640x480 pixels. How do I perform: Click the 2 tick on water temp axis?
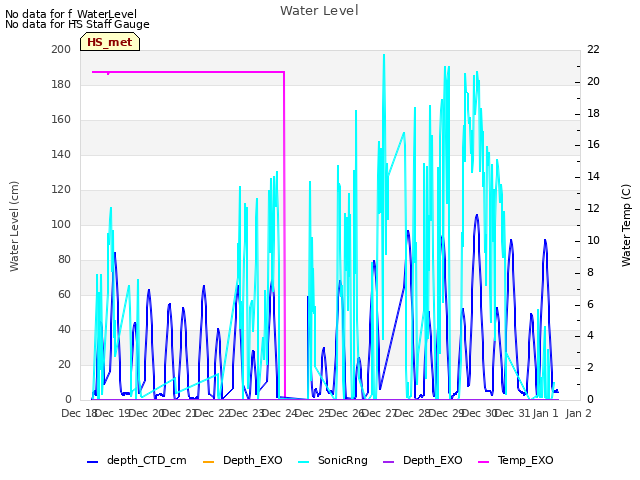tap(590, 368)
